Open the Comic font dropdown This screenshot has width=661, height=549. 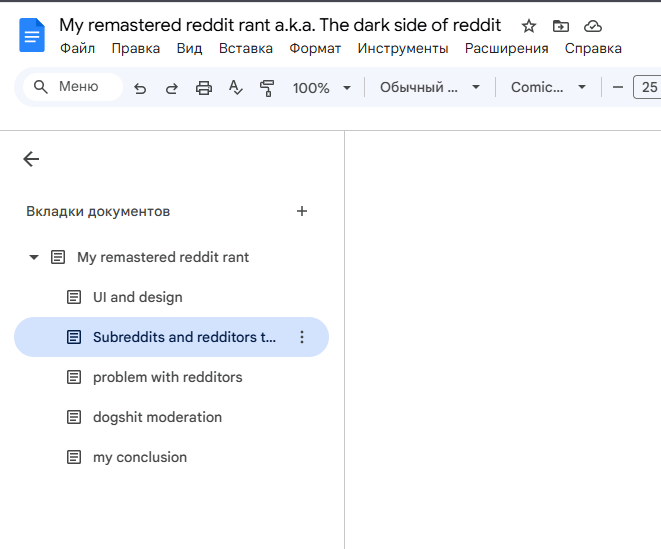(548, 87)
